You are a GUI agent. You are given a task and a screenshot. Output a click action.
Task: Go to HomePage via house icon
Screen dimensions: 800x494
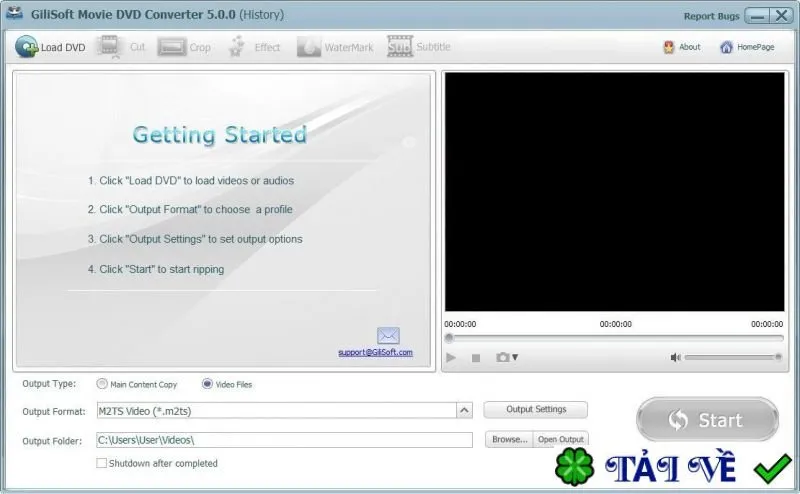click(726, 47)
